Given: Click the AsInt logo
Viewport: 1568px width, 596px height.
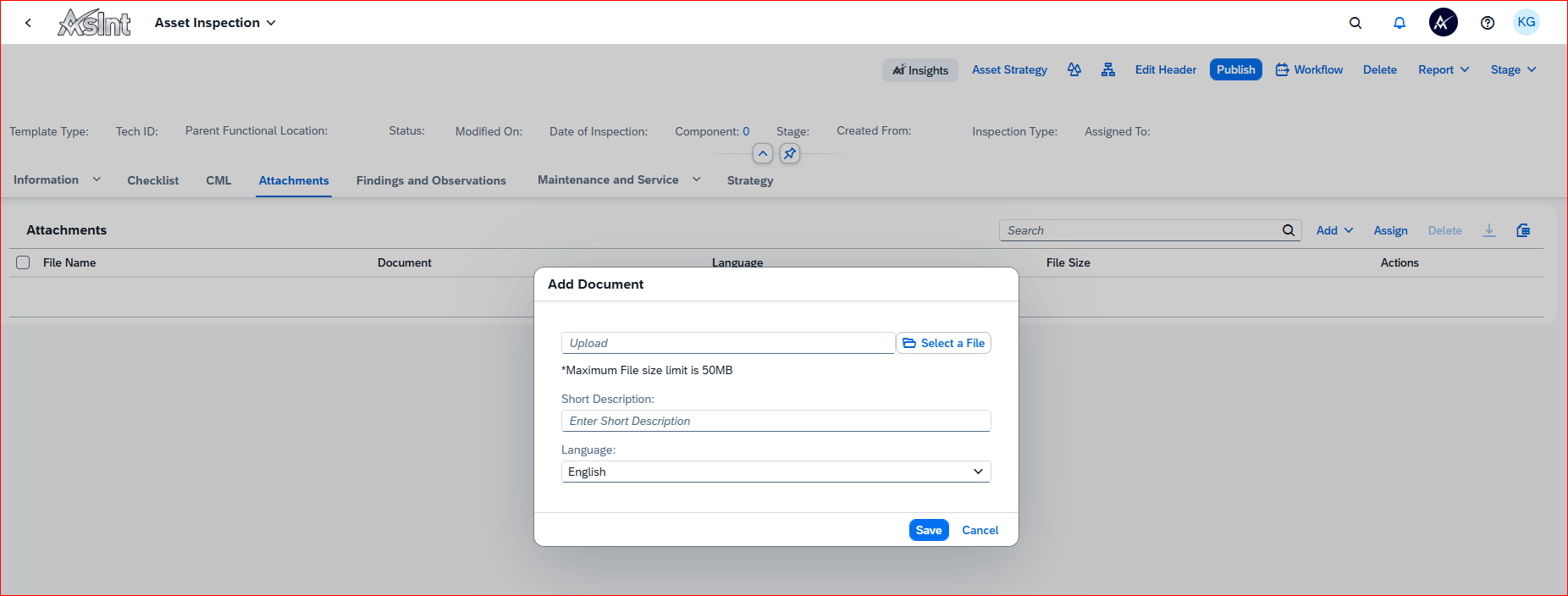Looking at the screenshot, I should pos(94,22).
